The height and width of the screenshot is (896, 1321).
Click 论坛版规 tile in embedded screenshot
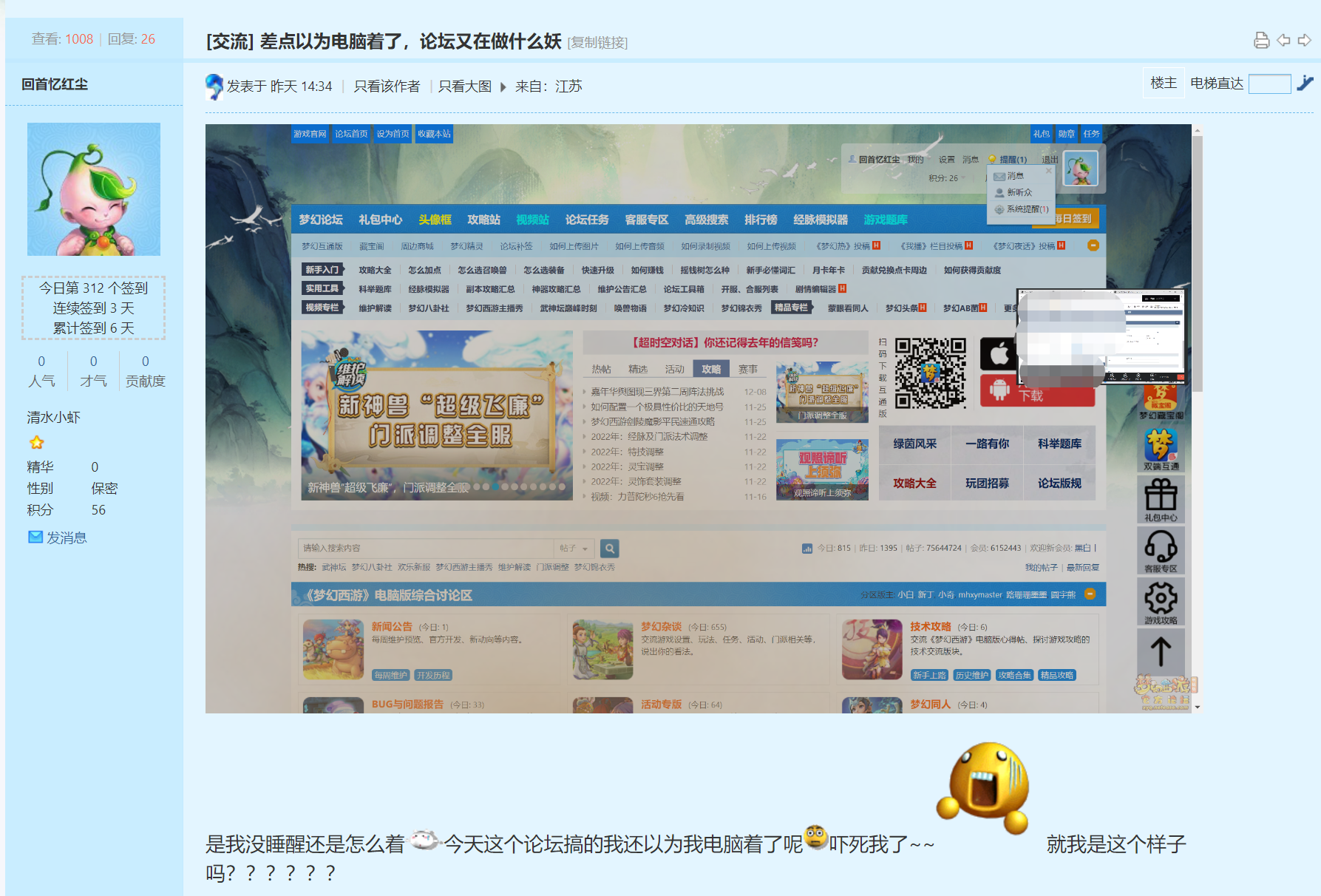tap(1059, 483)
